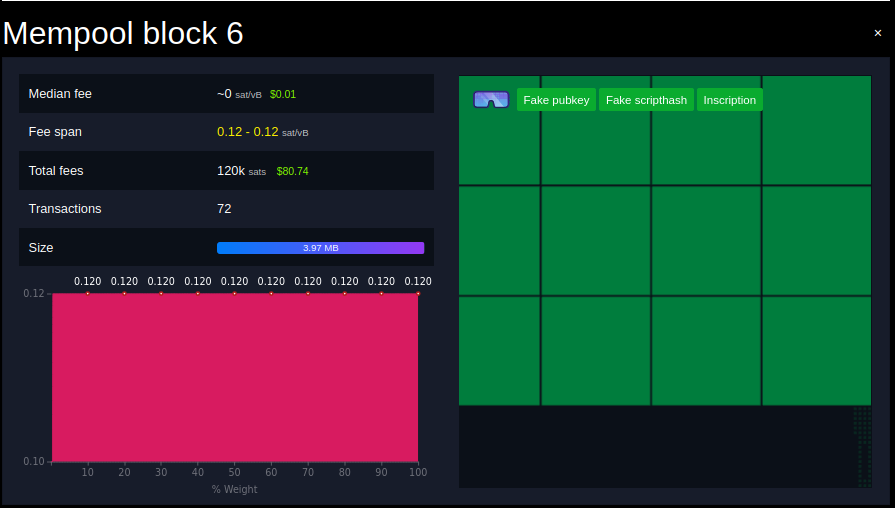The width and height of the screenshot is (895, 508).
Task: Click the chart point at 50% weight
Action: [x=235, y=293]
